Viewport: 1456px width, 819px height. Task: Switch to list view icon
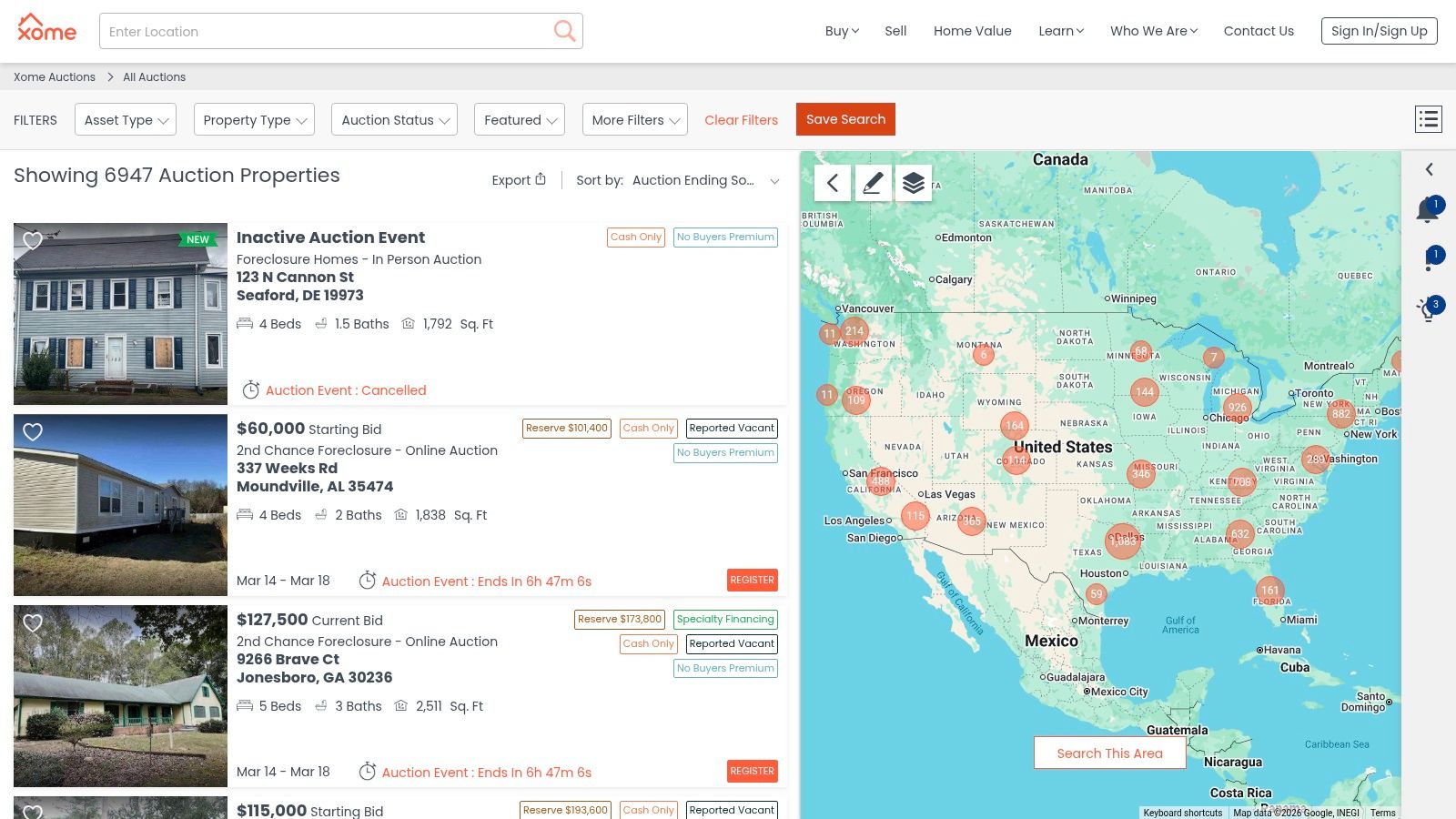click(1428, 119)
